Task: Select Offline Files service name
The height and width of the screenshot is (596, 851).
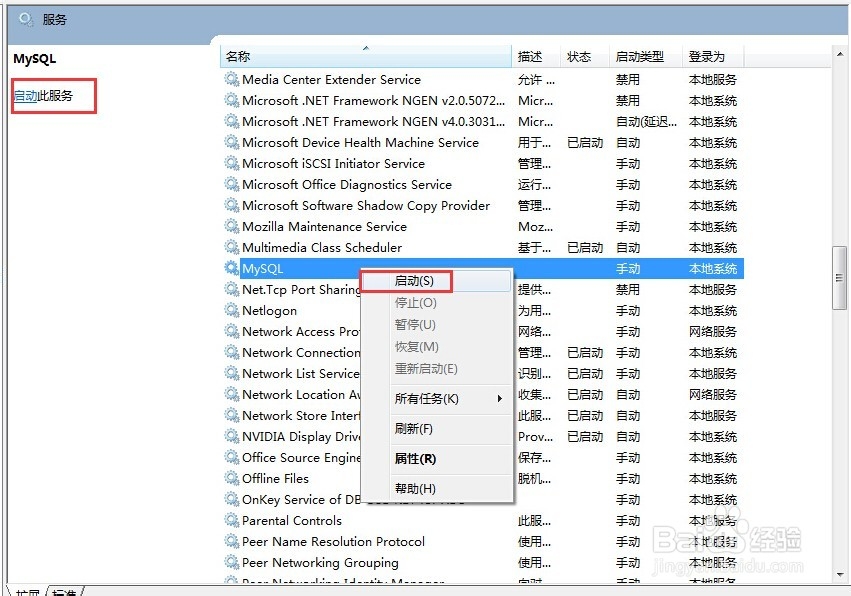Action: (x=275, y=478)
